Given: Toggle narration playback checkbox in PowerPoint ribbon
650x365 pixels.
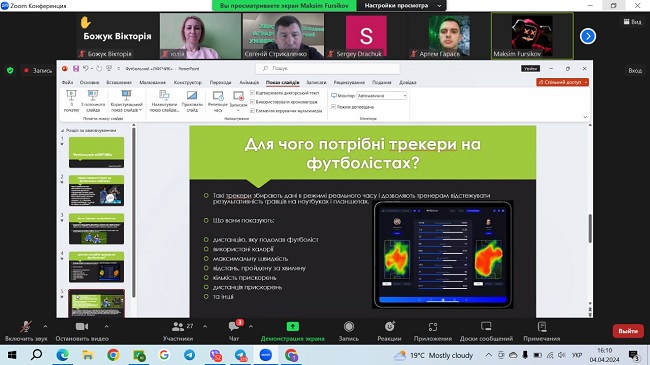Looking at the screenshot, I should pyautogui.click(x=252, y=92).
